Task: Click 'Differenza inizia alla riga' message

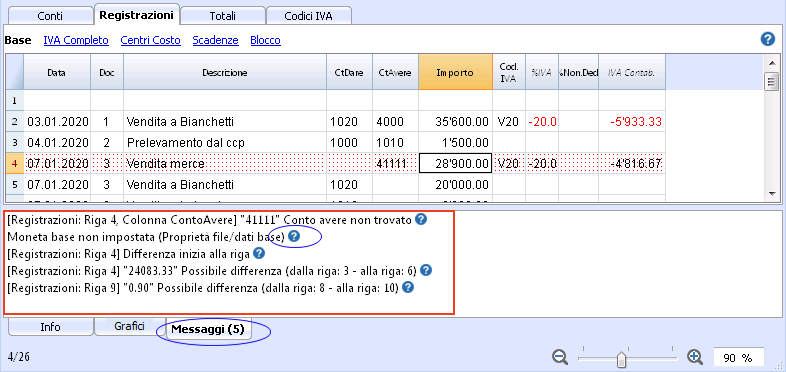Action: coord(129,254)
